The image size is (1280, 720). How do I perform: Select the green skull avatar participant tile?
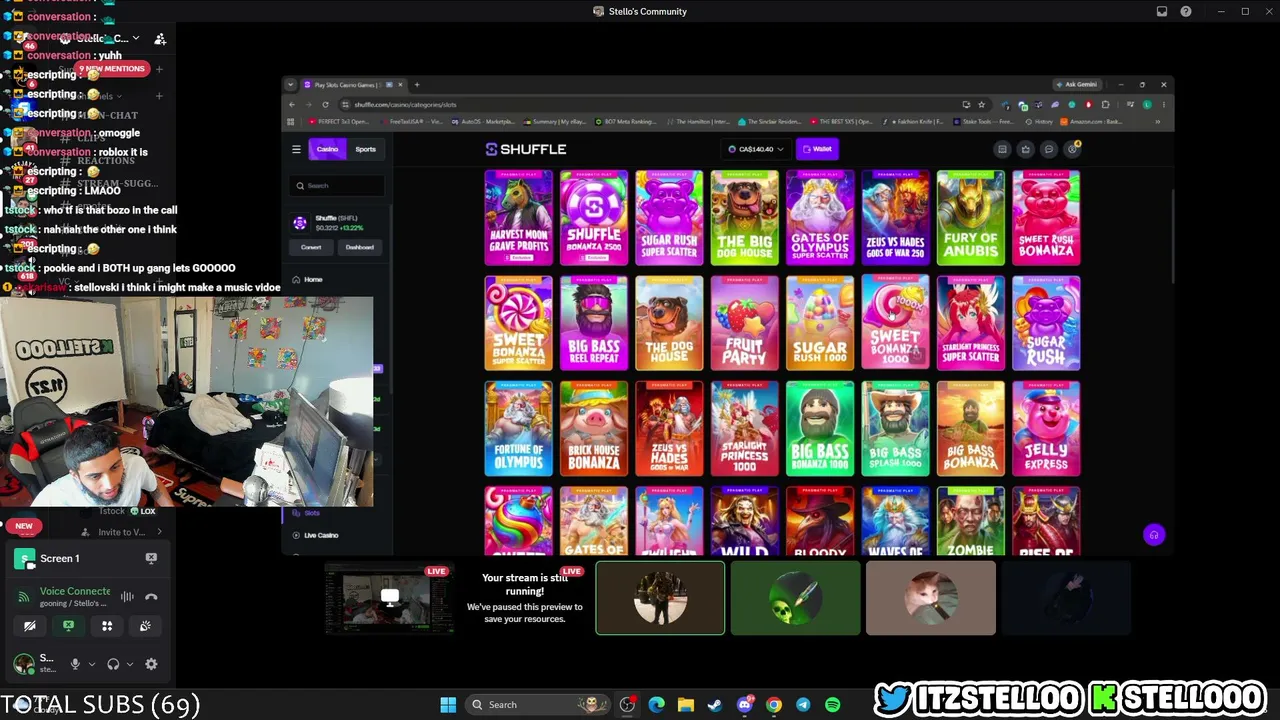pyautogui.click(x=796, y=598)
